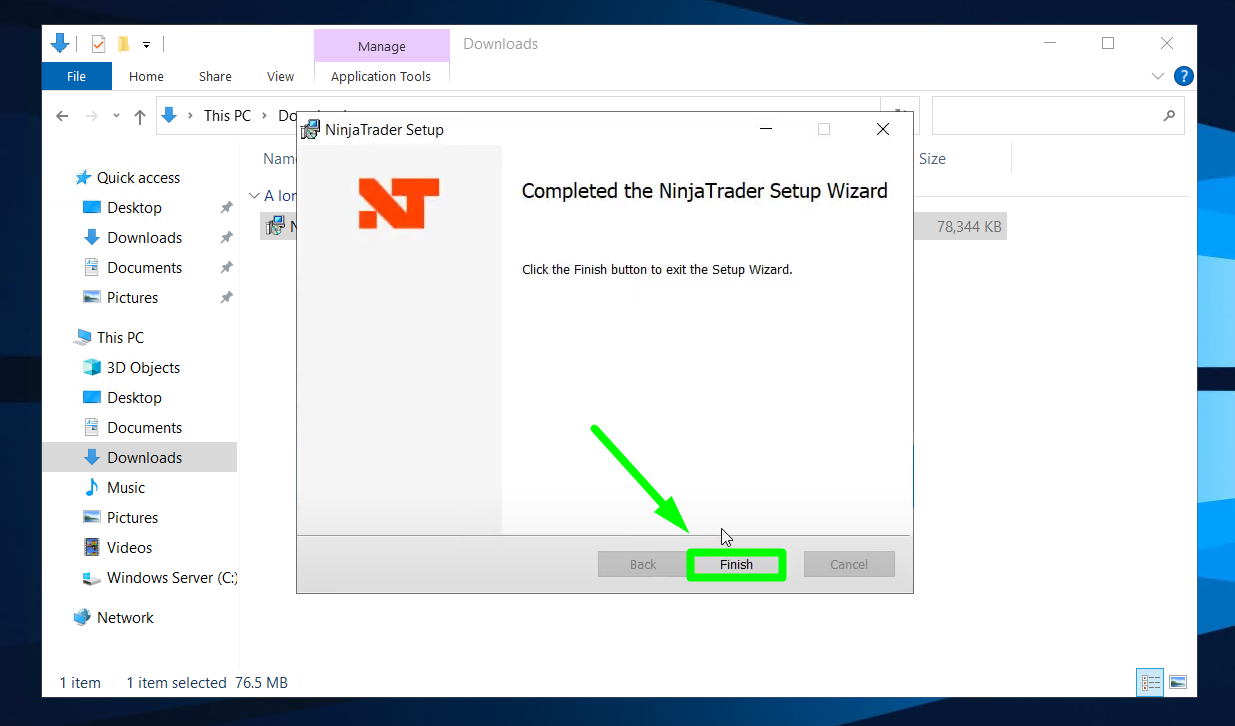
Task: Go up one folder with the Up arrow
Action: click(x=140, y=116)
